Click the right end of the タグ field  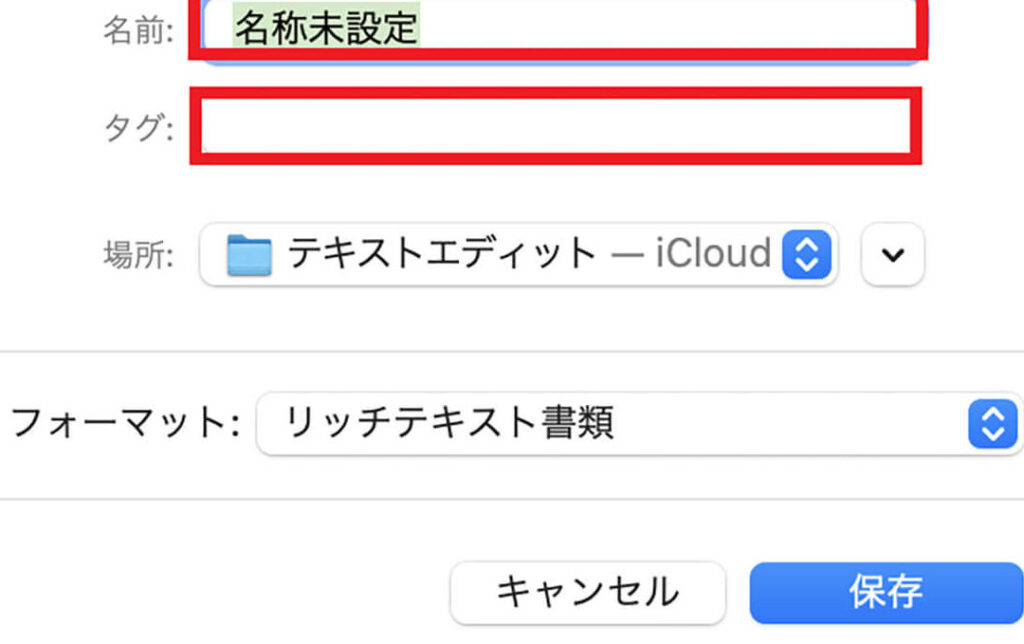pyautogui.click(x=880, y=126)
